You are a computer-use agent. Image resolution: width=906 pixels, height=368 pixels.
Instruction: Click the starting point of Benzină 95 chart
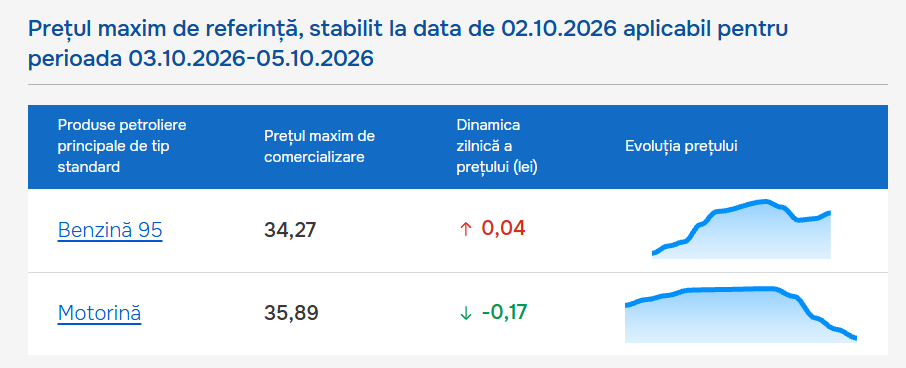coord(654,252)
